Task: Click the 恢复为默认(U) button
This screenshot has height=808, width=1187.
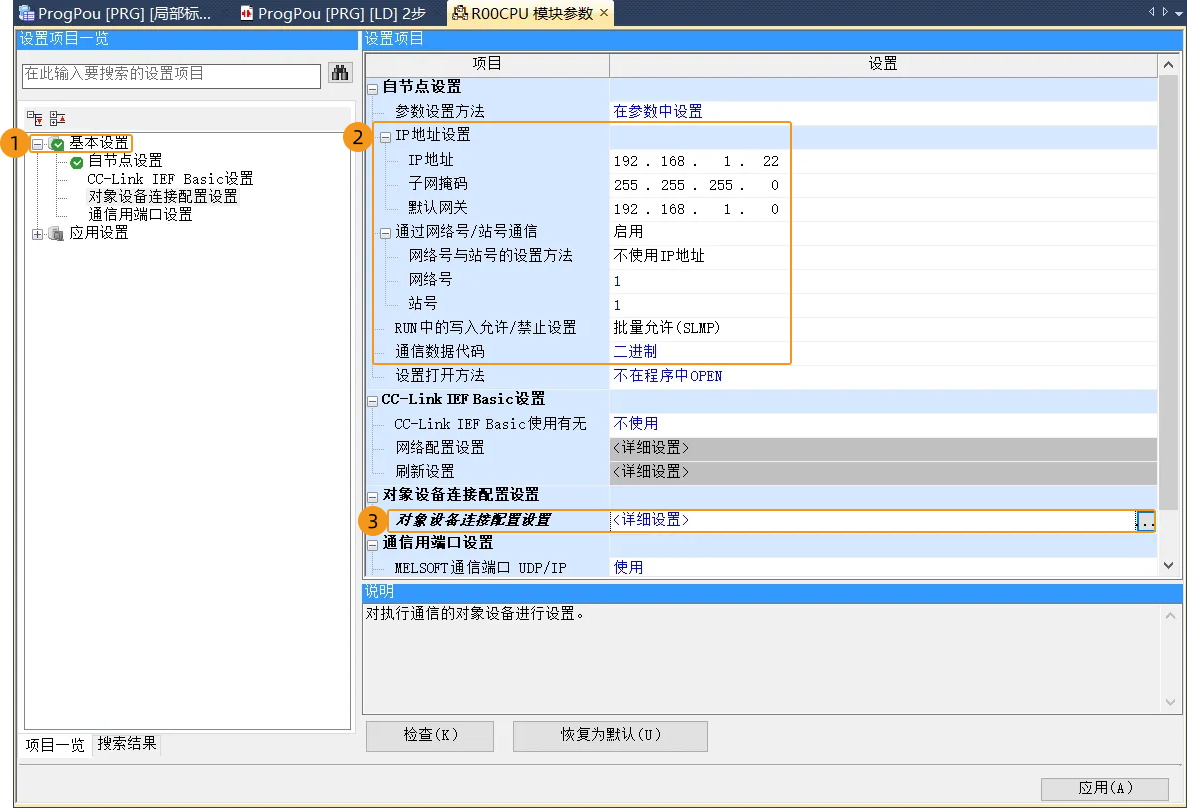Action: click(610, 735)
